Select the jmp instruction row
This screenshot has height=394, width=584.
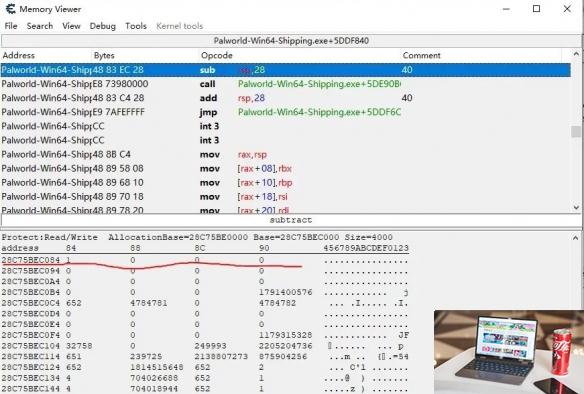pyautogui.click(x=286, y=112)
